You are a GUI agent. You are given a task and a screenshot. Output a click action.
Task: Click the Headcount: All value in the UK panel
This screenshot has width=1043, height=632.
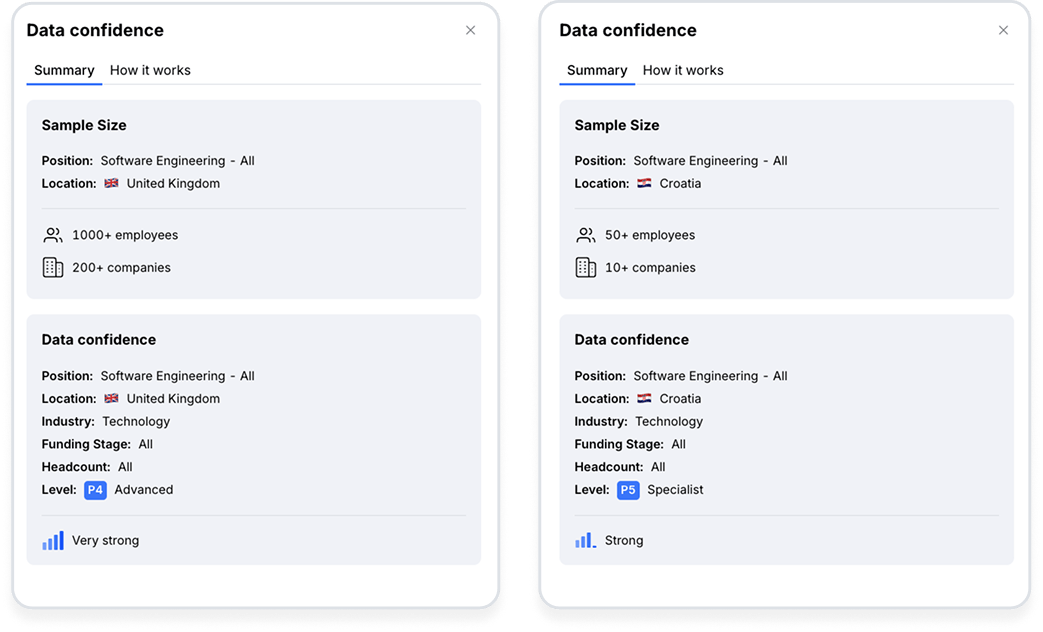pyautogui.click(x=124, y=466)
